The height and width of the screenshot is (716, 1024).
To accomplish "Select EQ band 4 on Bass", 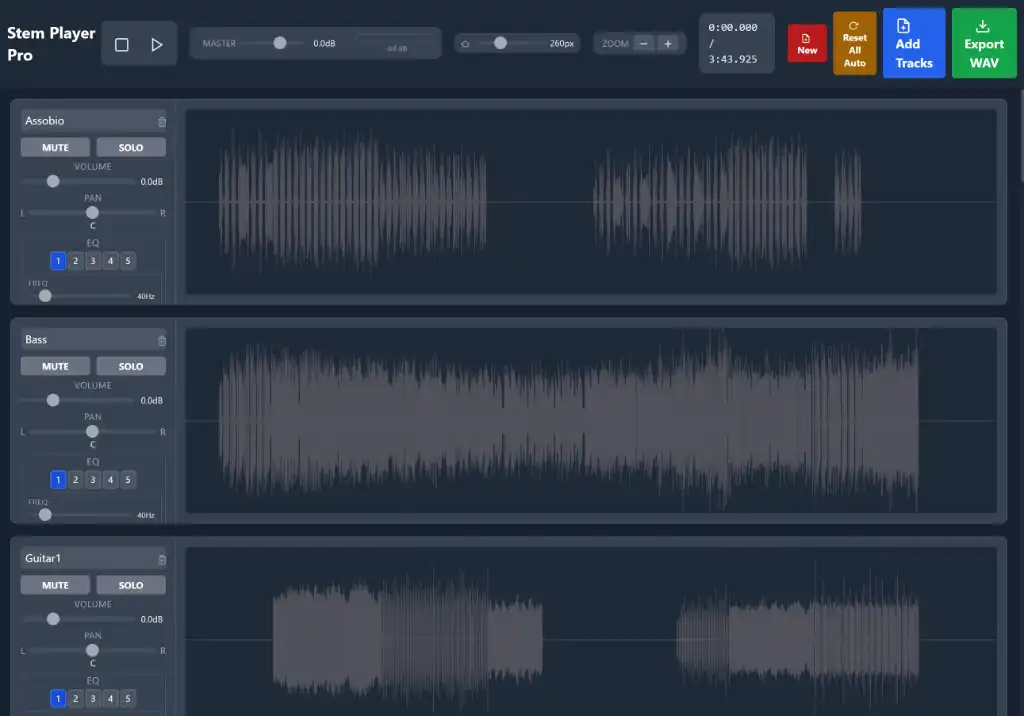I will [110, 480].
